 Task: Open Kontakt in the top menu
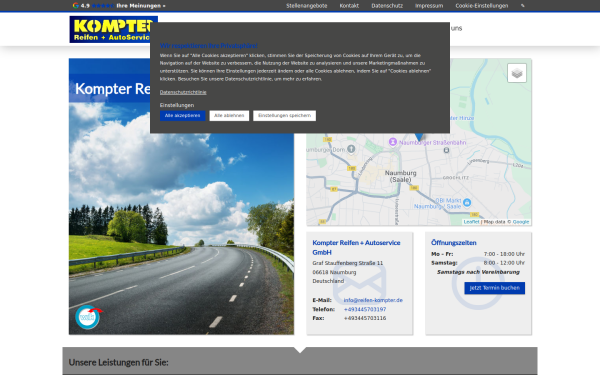349,6
